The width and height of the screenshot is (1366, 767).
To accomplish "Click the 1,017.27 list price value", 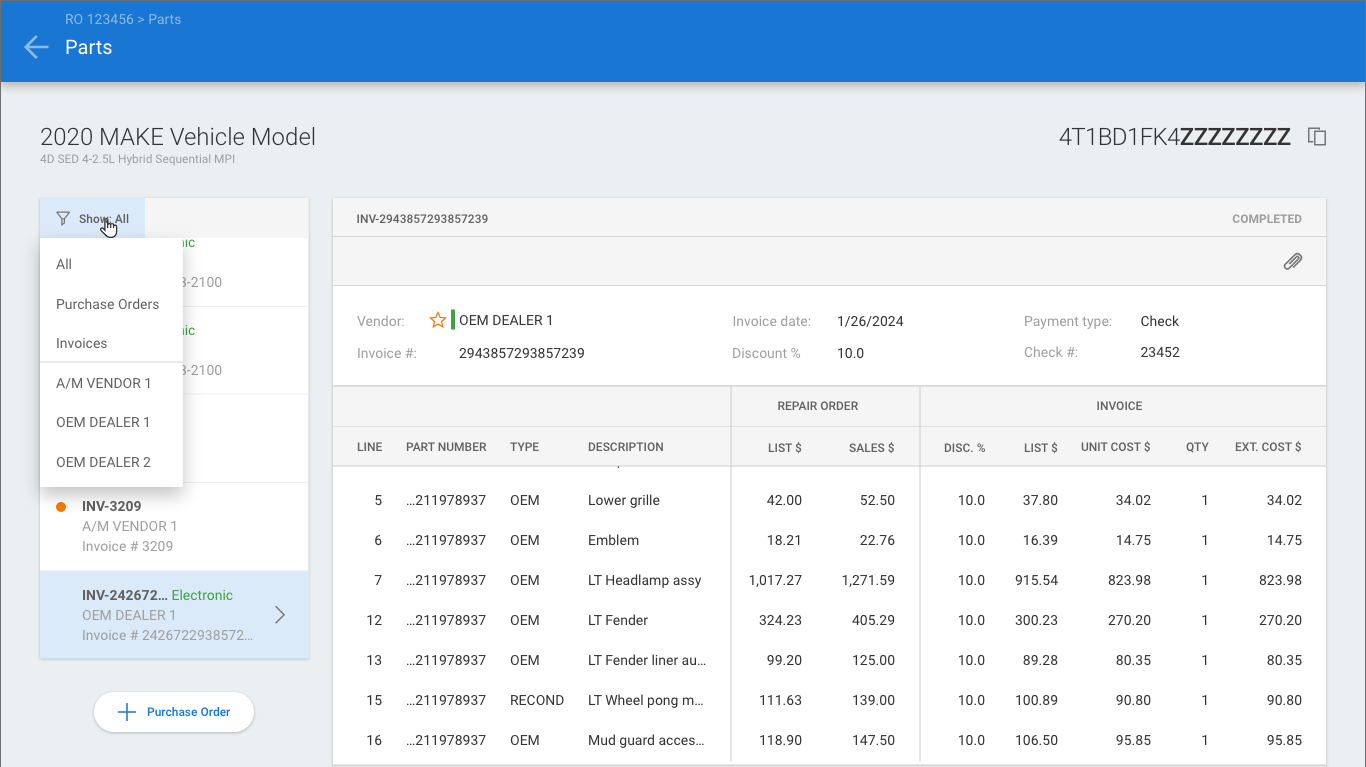I will (x=775, y=580).
